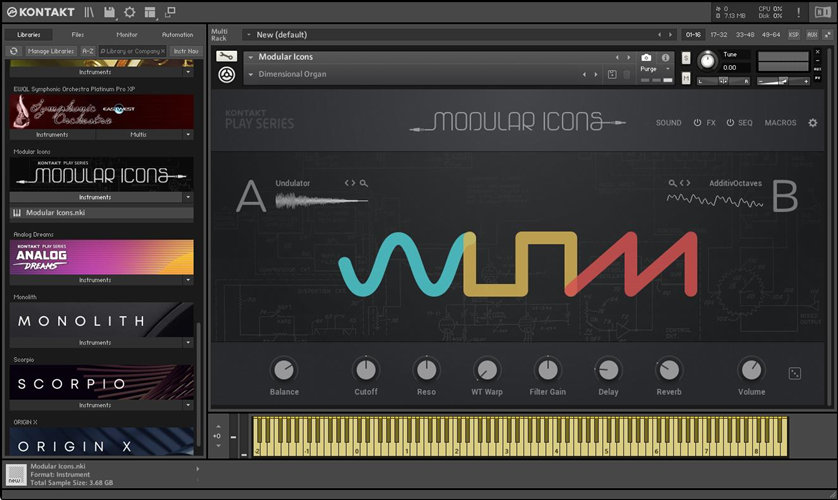Open Dimensional Organ snapshot dropdown

click(251, 74)
